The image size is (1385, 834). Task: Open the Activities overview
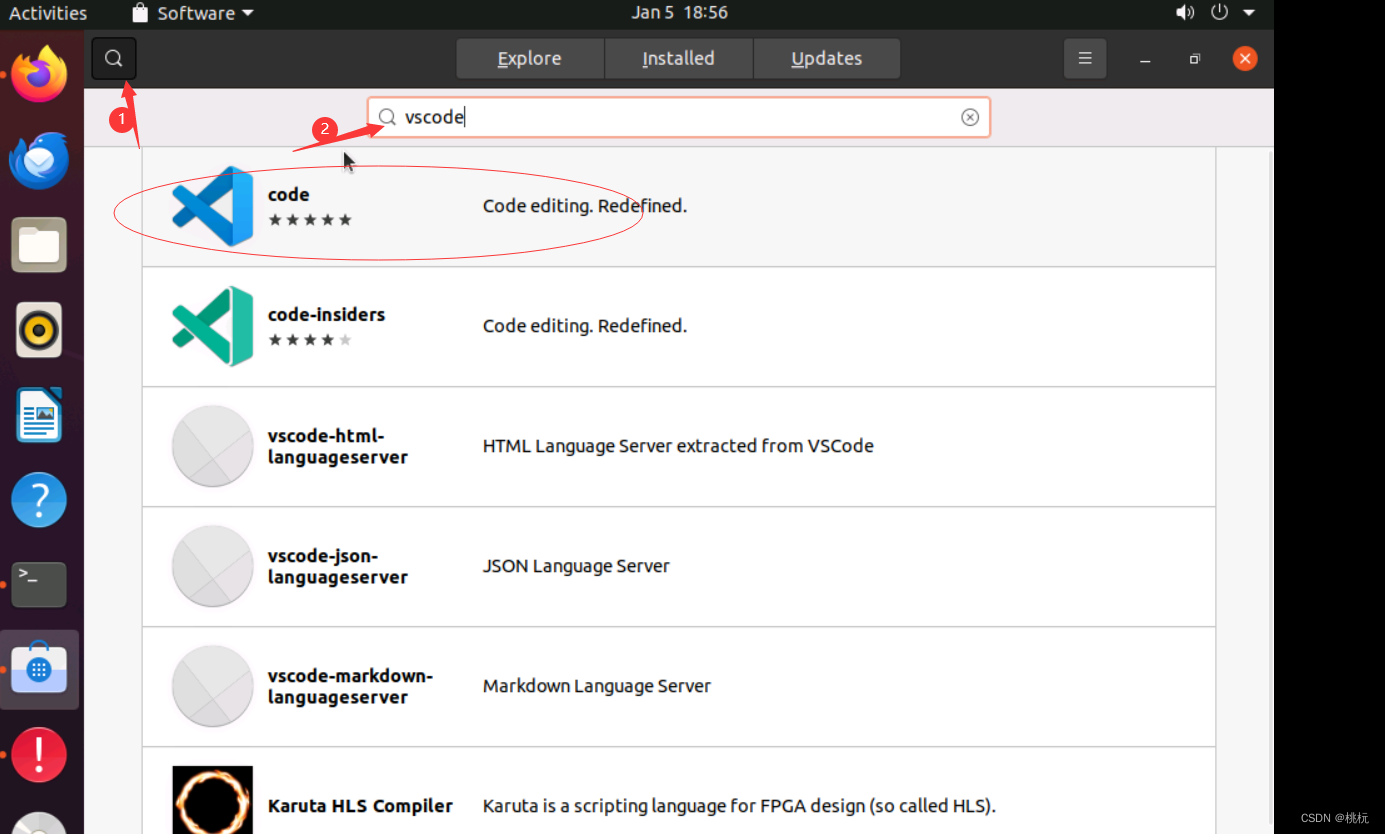(47, 13)
